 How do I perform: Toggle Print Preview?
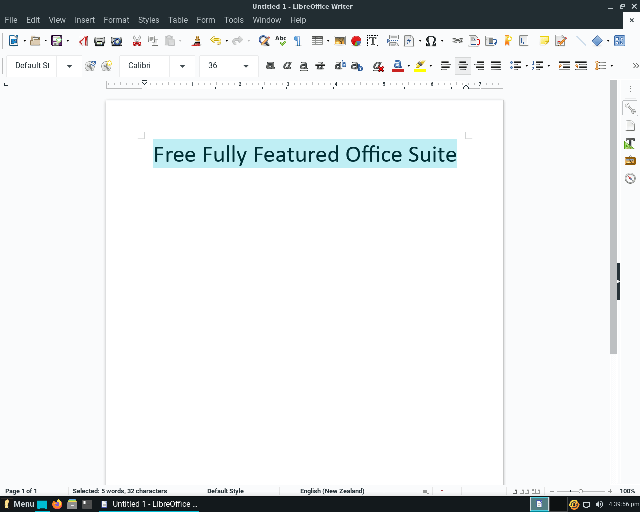point(117,41)
